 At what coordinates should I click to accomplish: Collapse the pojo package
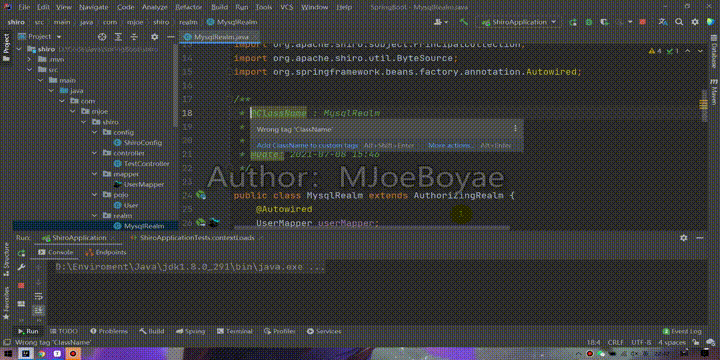95,195
